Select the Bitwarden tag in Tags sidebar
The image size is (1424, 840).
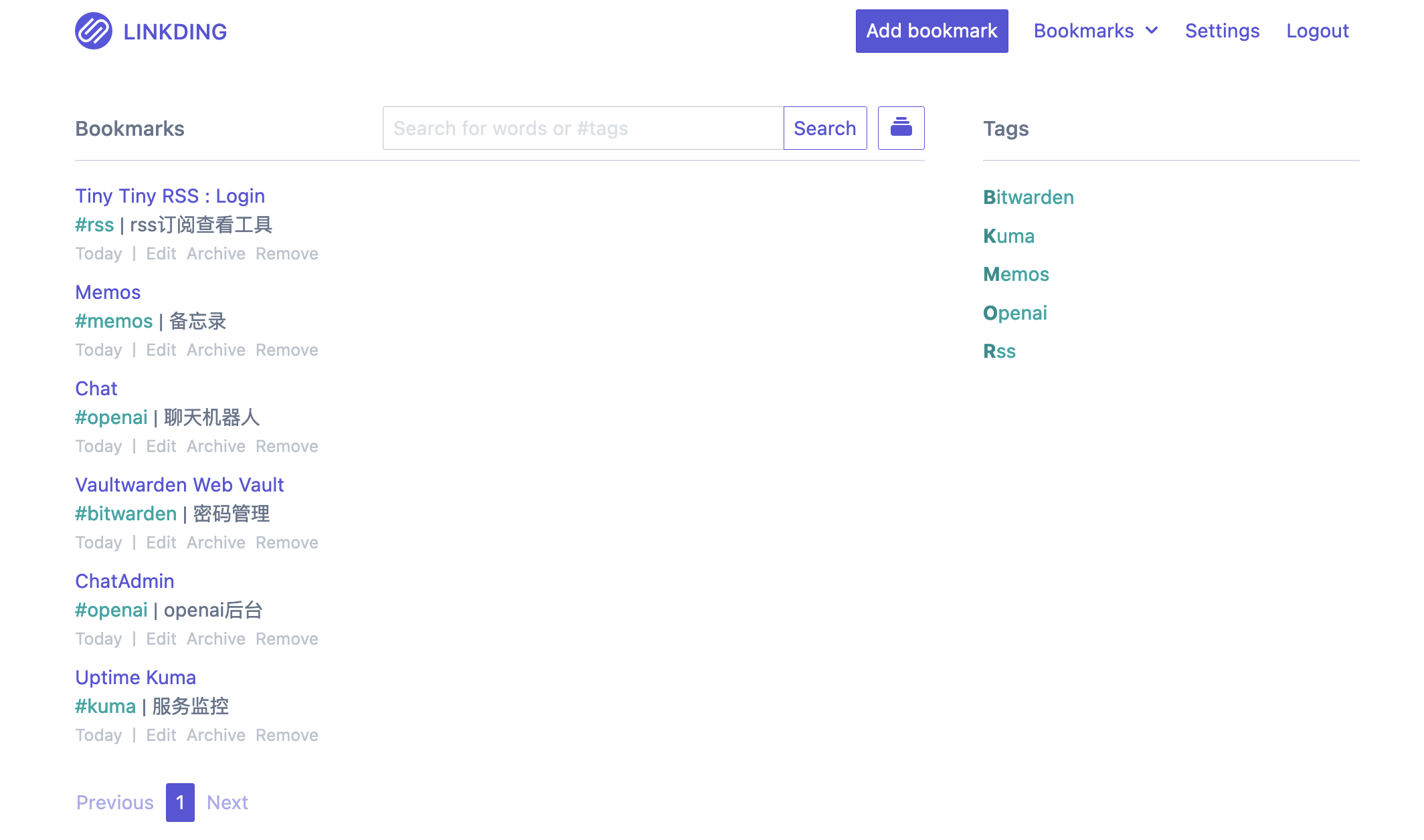coord(1029,197)
